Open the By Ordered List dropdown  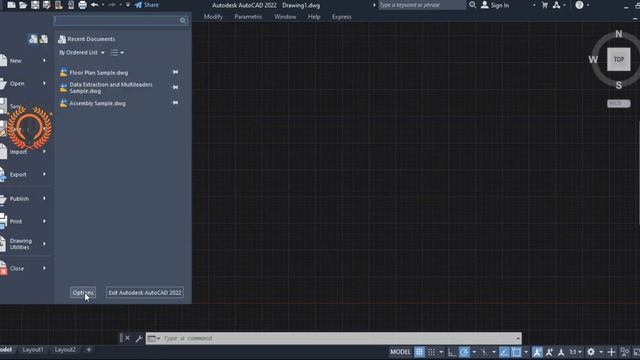click(x=82, y=53)
